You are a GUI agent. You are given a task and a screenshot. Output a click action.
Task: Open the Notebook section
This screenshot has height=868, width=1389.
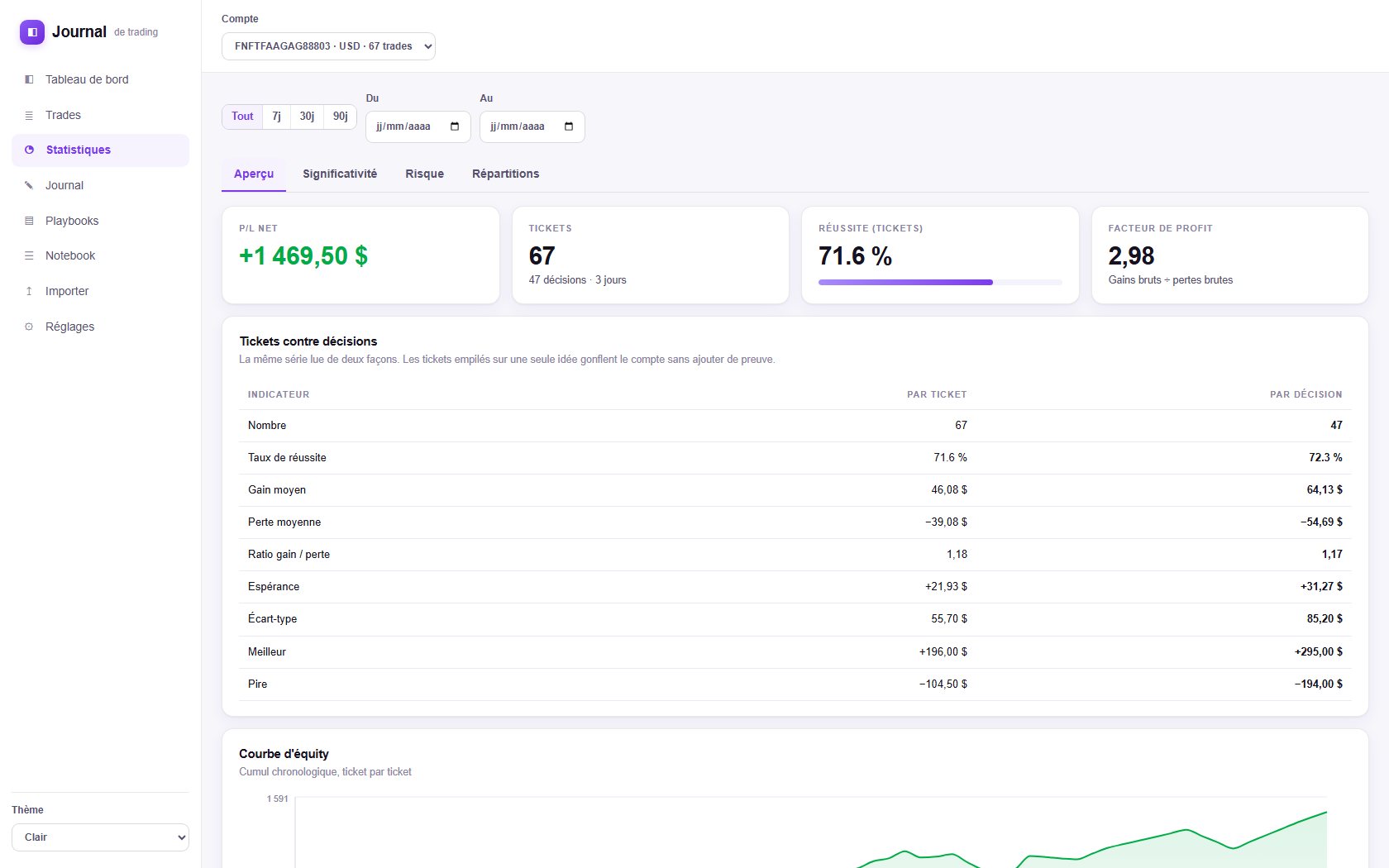coord(100,255)
